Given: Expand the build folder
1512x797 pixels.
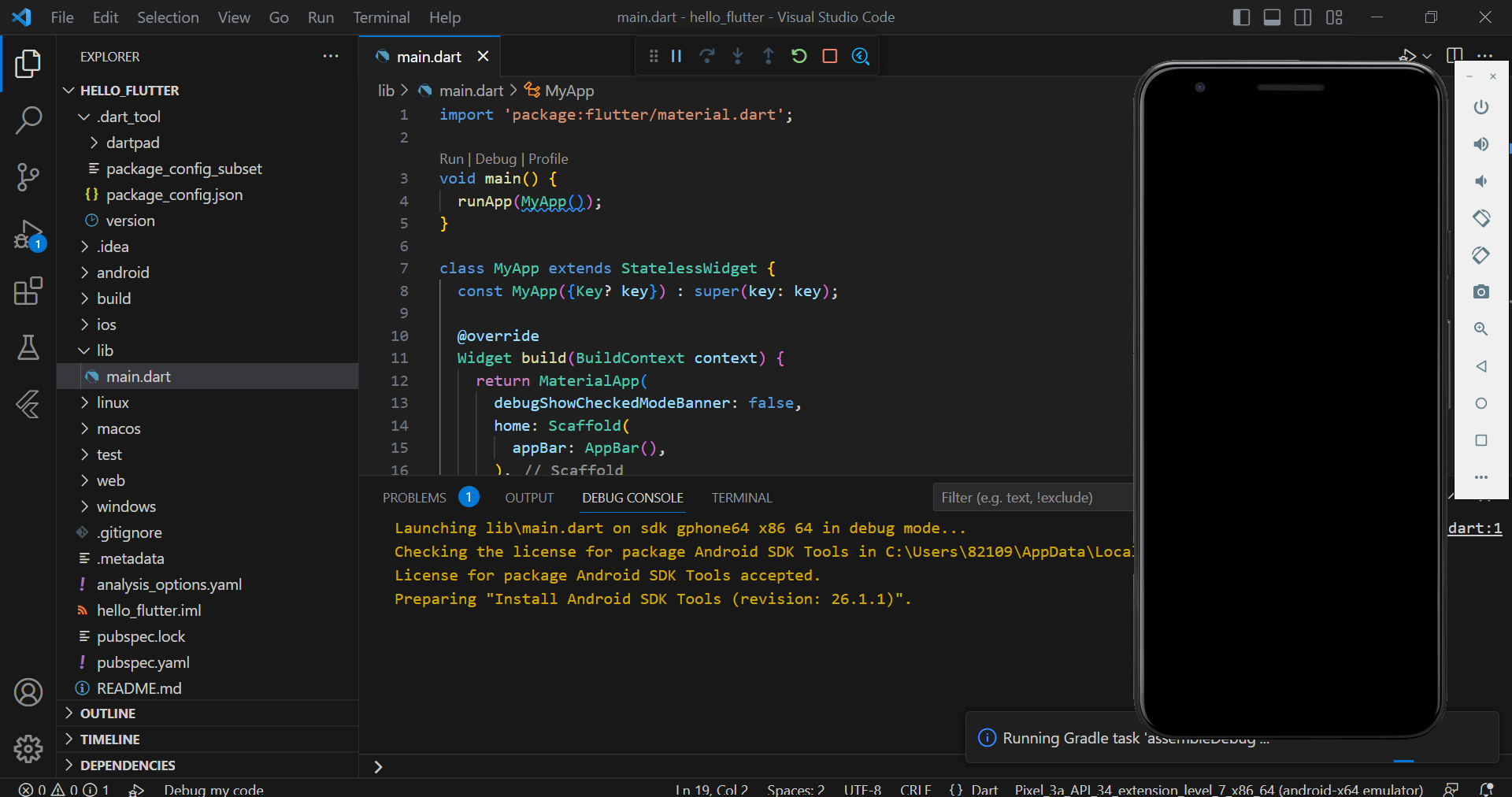Looking at the screenshot, I should click(84, 298).
